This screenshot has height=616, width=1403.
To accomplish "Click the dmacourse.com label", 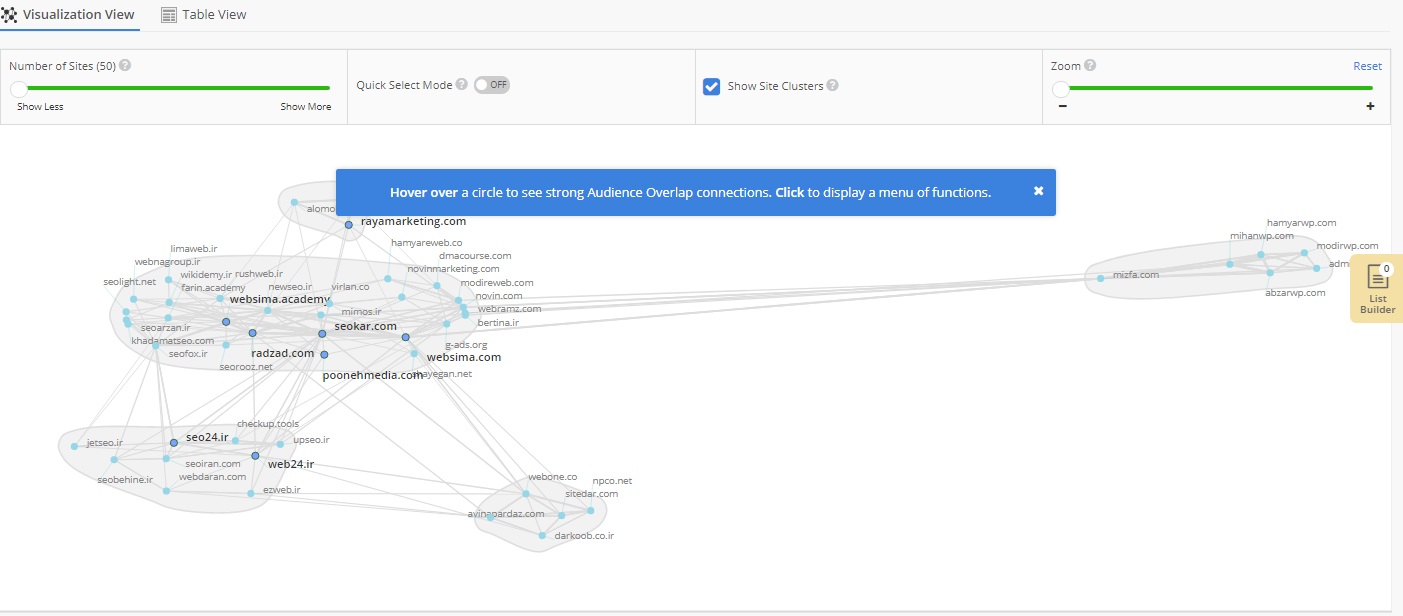I will [475, 256].
